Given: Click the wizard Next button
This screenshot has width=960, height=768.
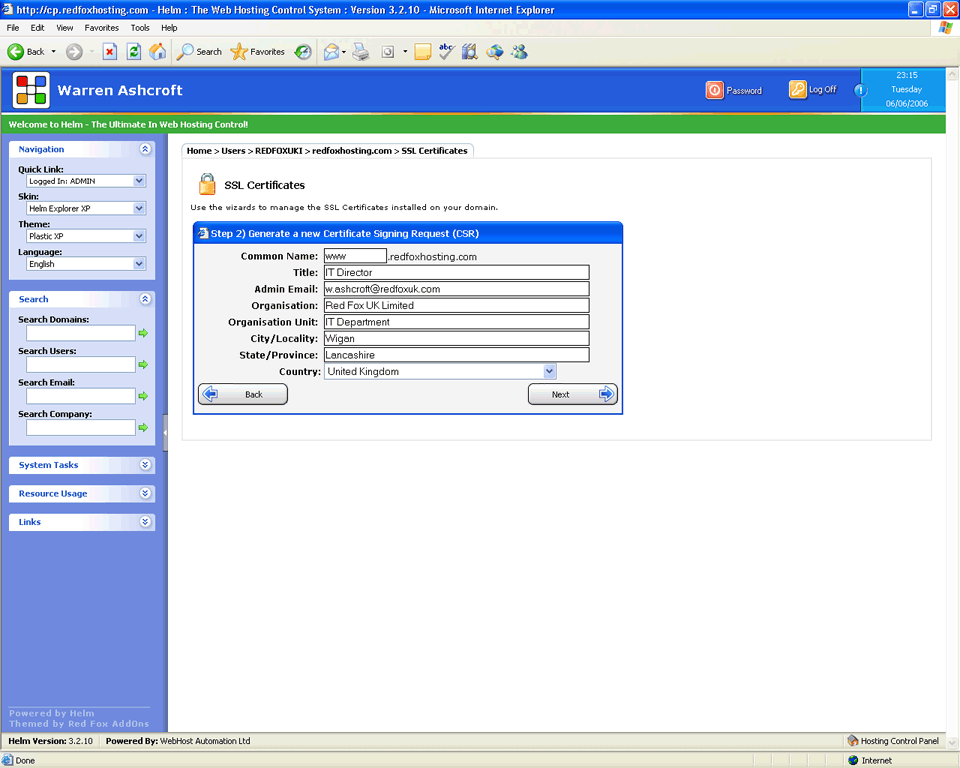Looking at the screenshot, I should (572, 394).
